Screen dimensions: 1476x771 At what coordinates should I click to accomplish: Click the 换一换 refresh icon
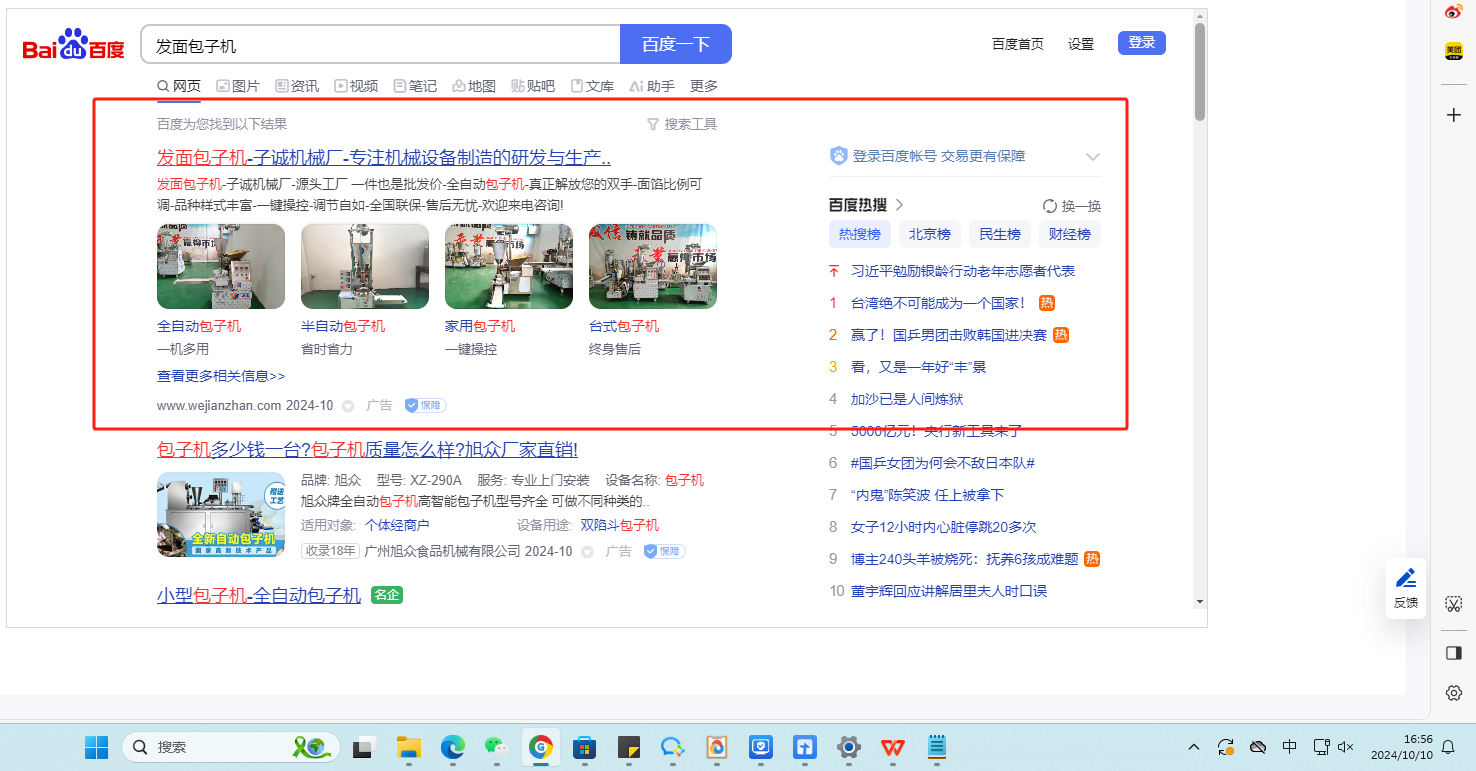[x=1050, y=206]
